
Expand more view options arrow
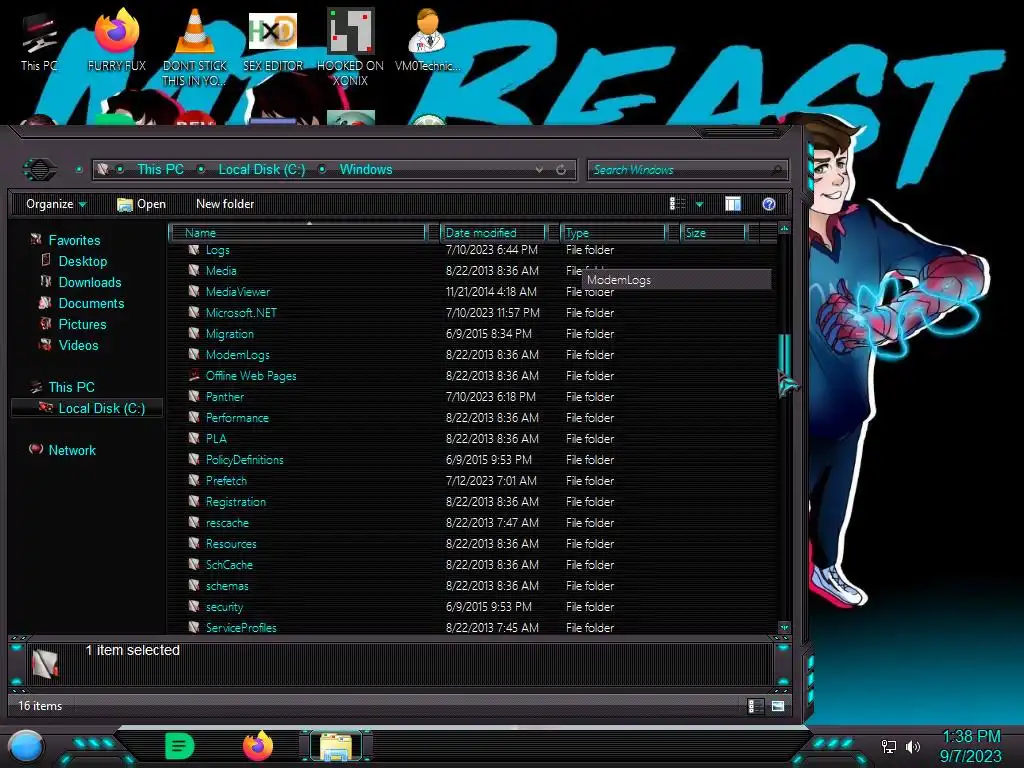pos(699,204)
